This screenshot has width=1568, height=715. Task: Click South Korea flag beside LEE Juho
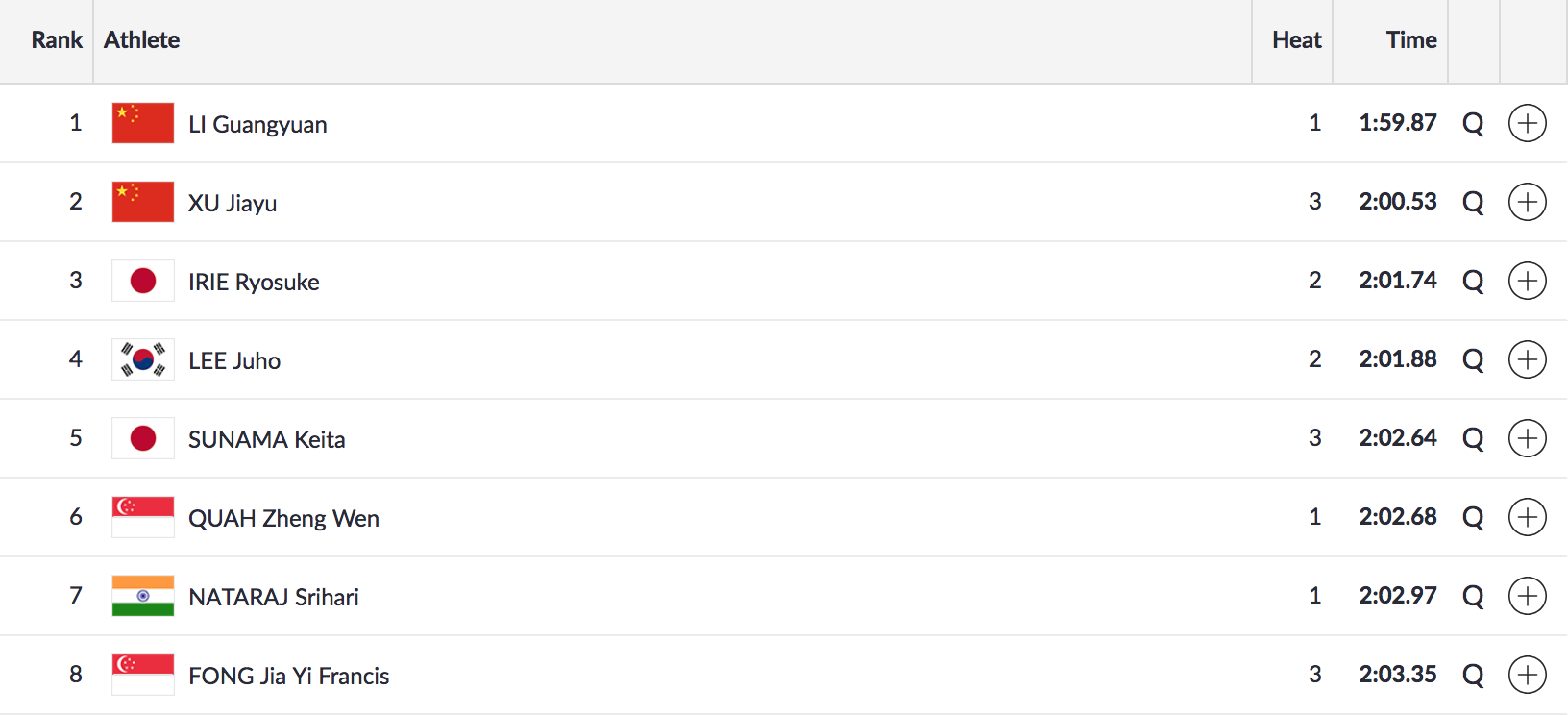tap(143, 359)
